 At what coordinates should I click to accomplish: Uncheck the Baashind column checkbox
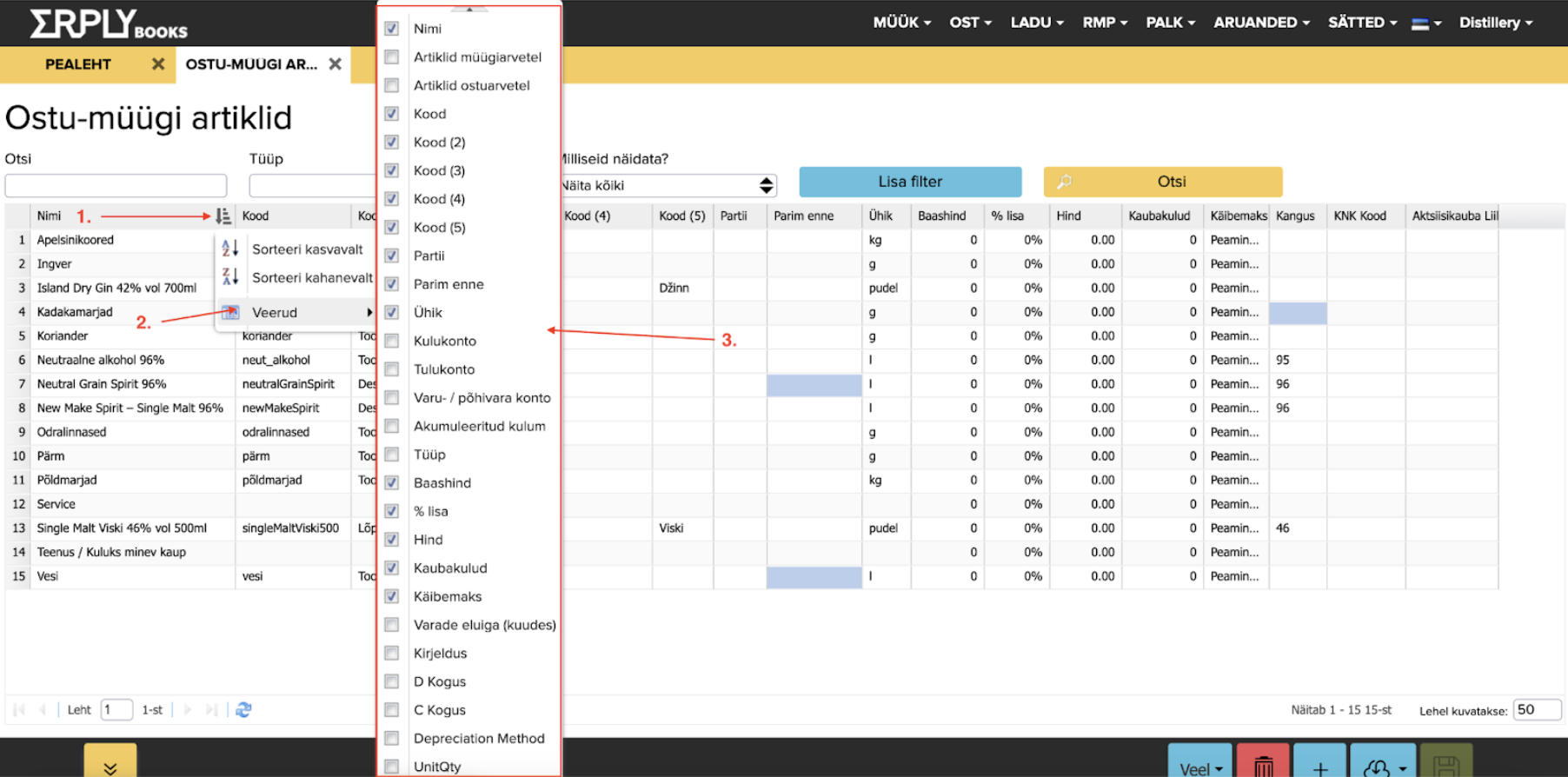(392, 483)
